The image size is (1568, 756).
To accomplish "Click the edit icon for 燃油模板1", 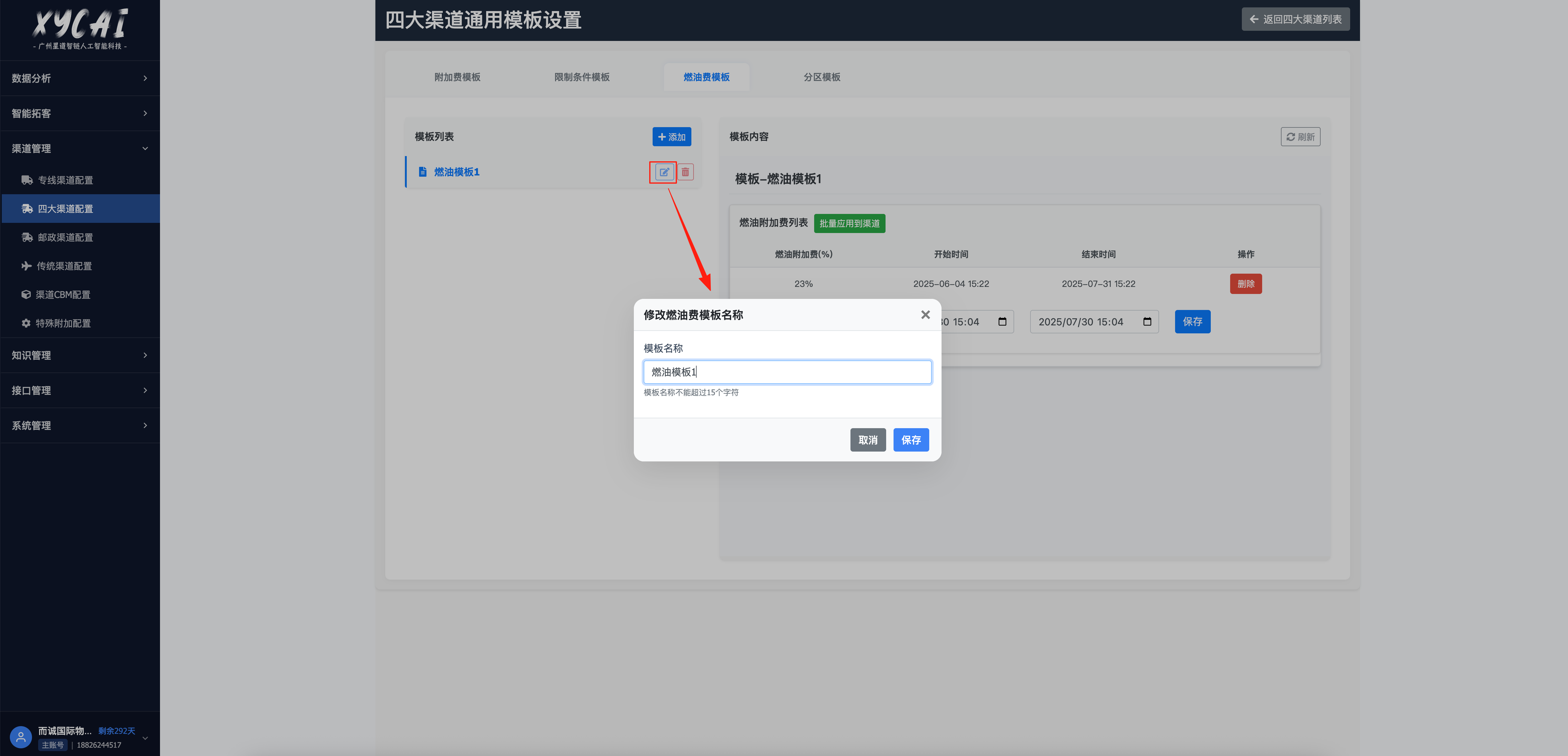I will coord(664,172).
